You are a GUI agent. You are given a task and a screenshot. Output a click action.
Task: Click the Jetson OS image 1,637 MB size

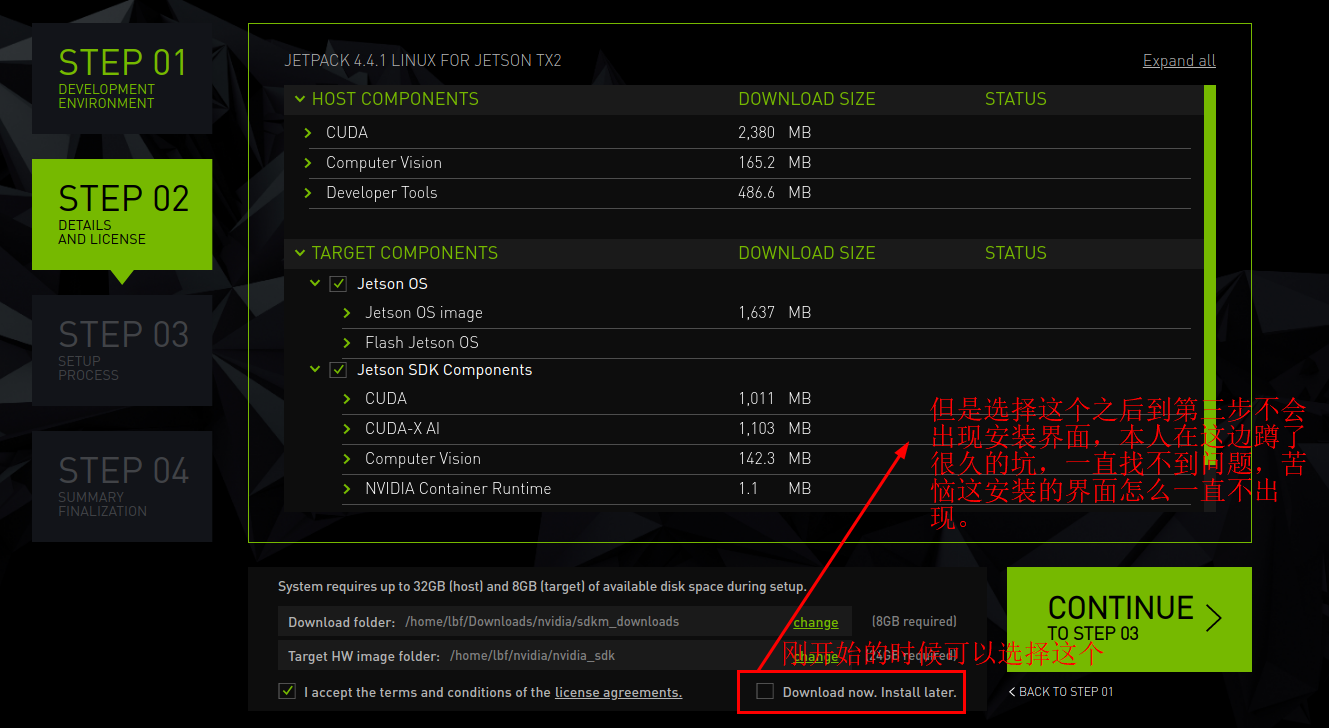(x=774, y=313)
